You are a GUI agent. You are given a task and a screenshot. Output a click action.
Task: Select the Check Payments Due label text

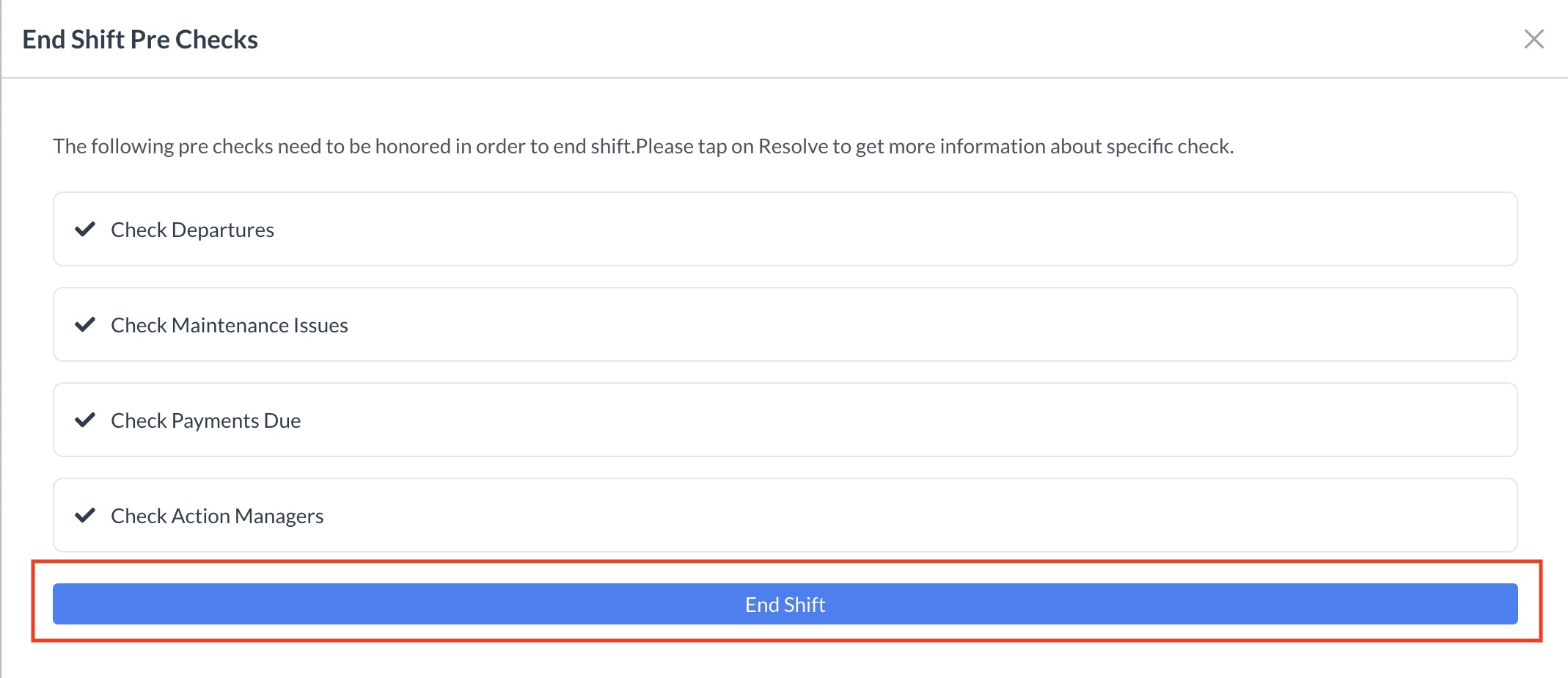coord(205,420)
